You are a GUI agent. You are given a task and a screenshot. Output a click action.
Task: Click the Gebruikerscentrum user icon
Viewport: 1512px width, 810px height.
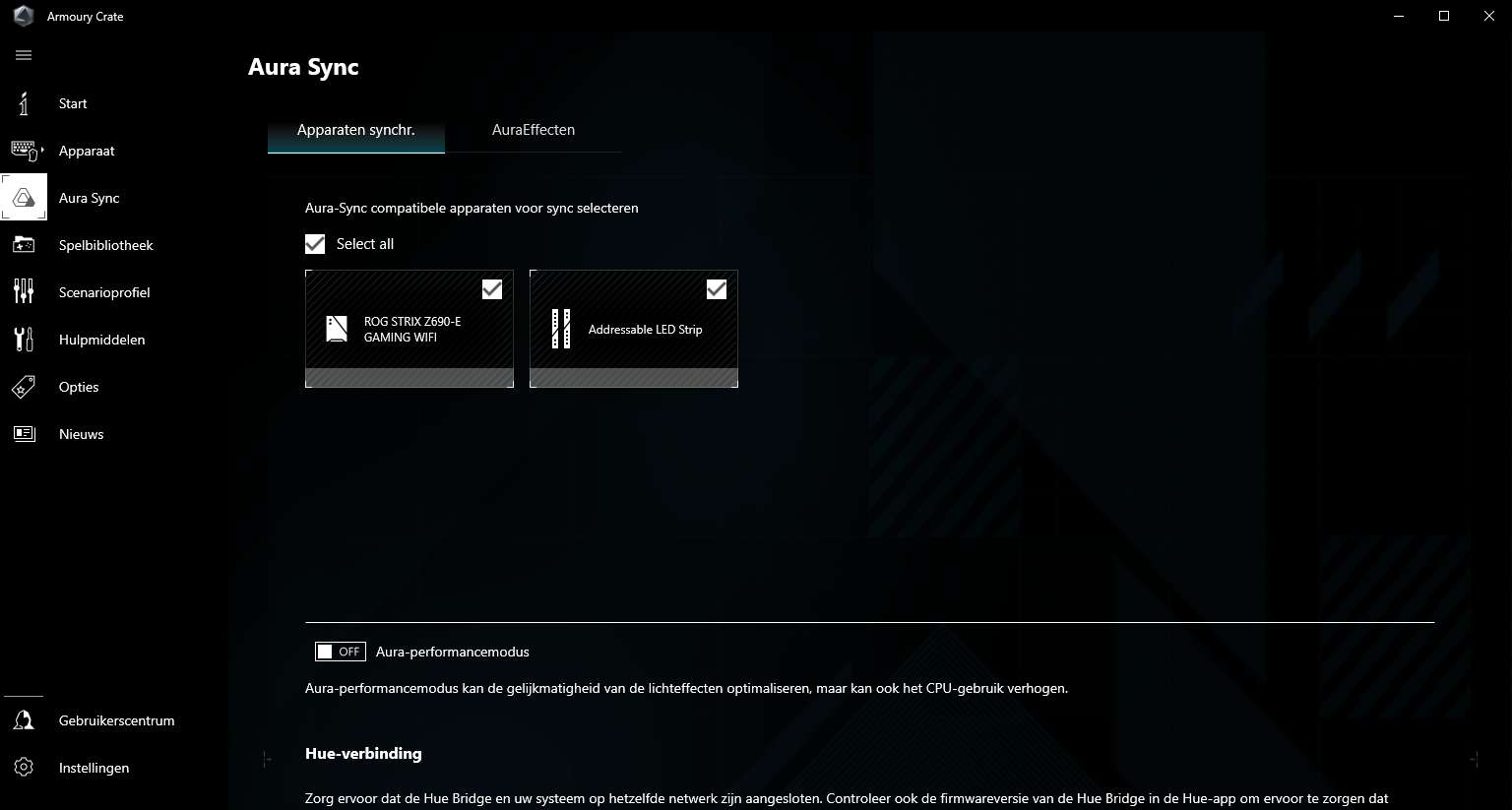(24, 720)
